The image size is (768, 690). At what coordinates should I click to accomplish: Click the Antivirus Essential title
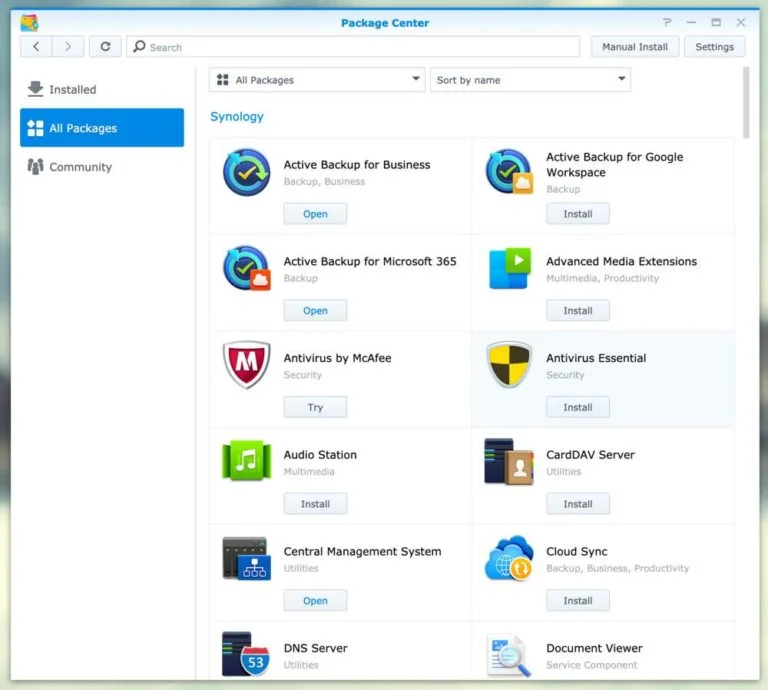click(x=596, y=358)
